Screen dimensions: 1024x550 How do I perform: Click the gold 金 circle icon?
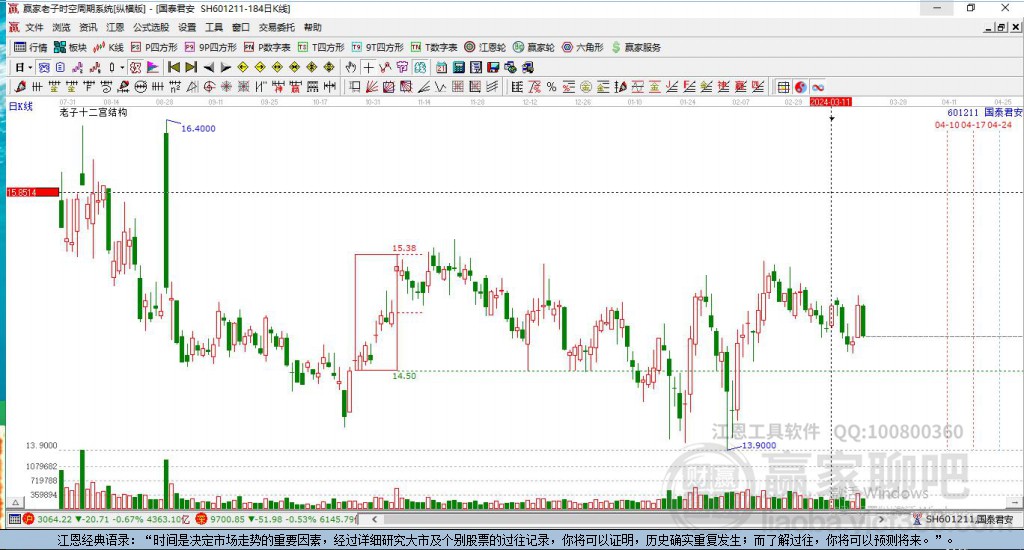pyautogui.click(x=586, y=87)
